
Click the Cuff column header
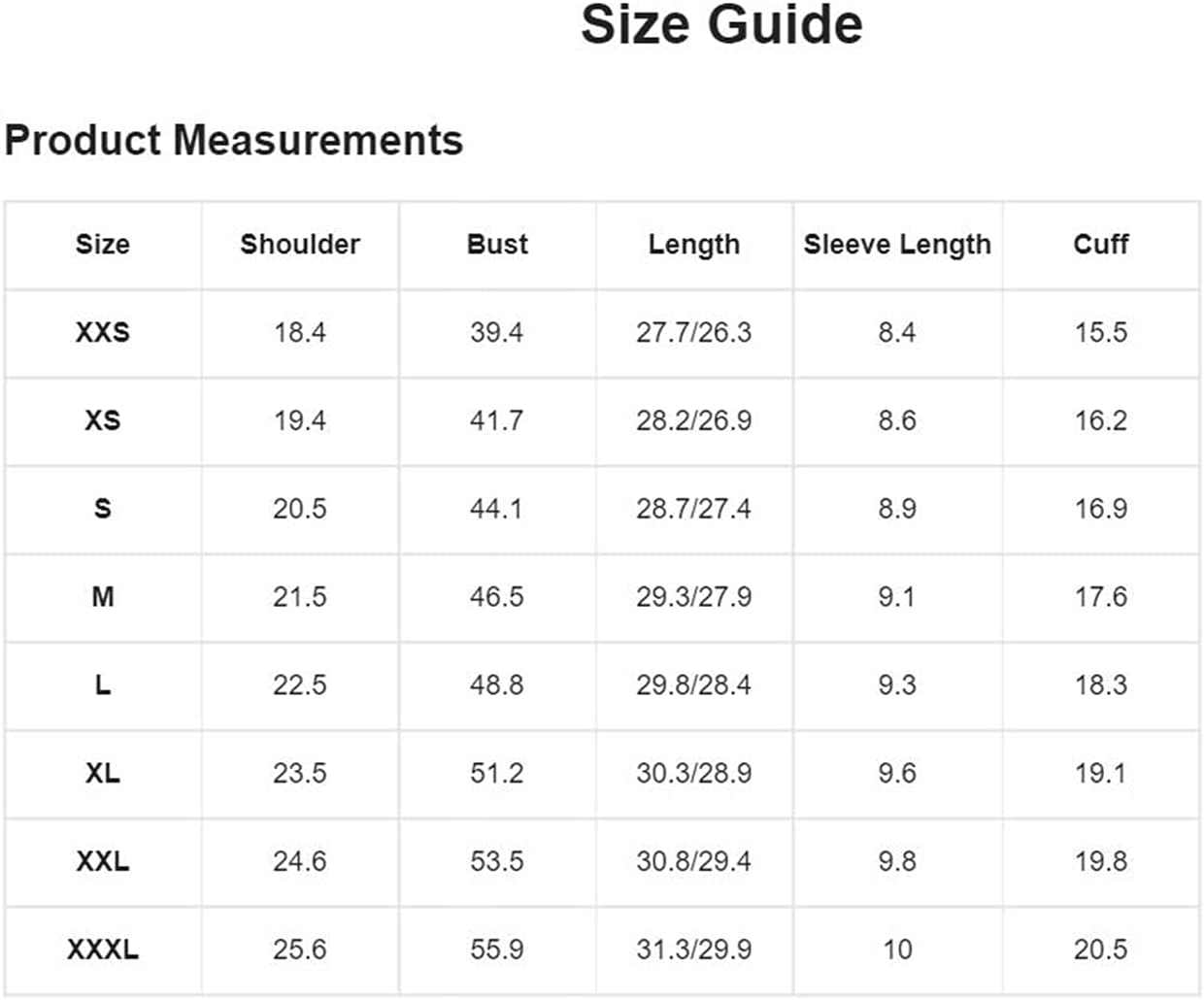coord(1100,245)
